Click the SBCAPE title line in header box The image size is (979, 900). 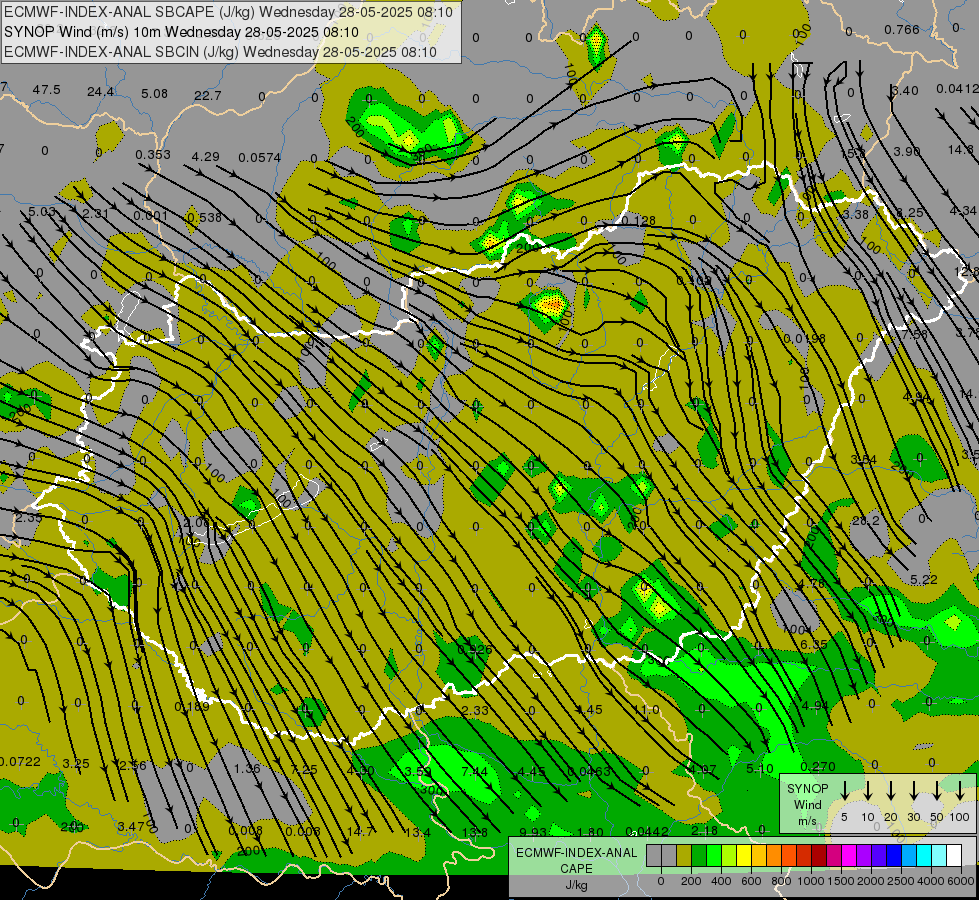(x=229, y=12)
